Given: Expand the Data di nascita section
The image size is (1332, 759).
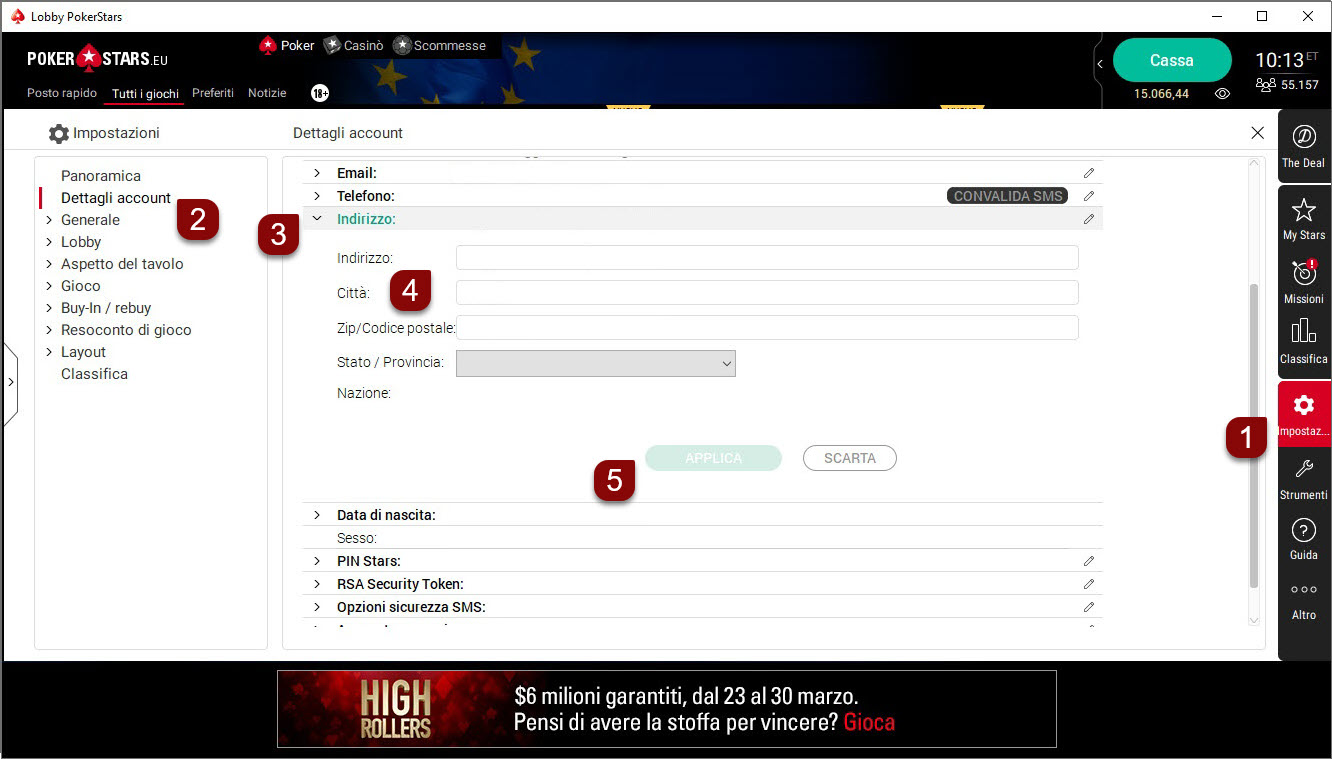Looking at the screenshot, I should 317,515.
